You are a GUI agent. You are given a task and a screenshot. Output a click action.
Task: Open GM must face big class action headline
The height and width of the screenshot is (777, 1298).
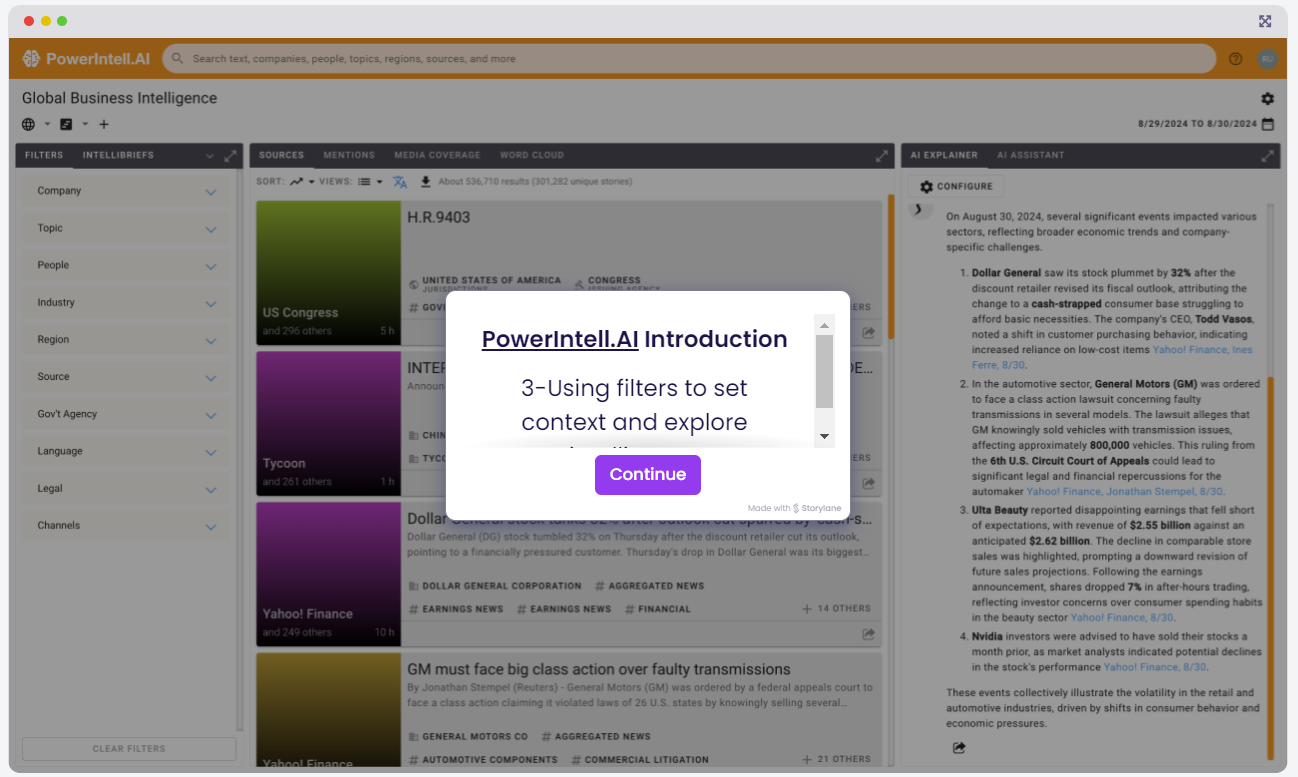pos(599,669)
